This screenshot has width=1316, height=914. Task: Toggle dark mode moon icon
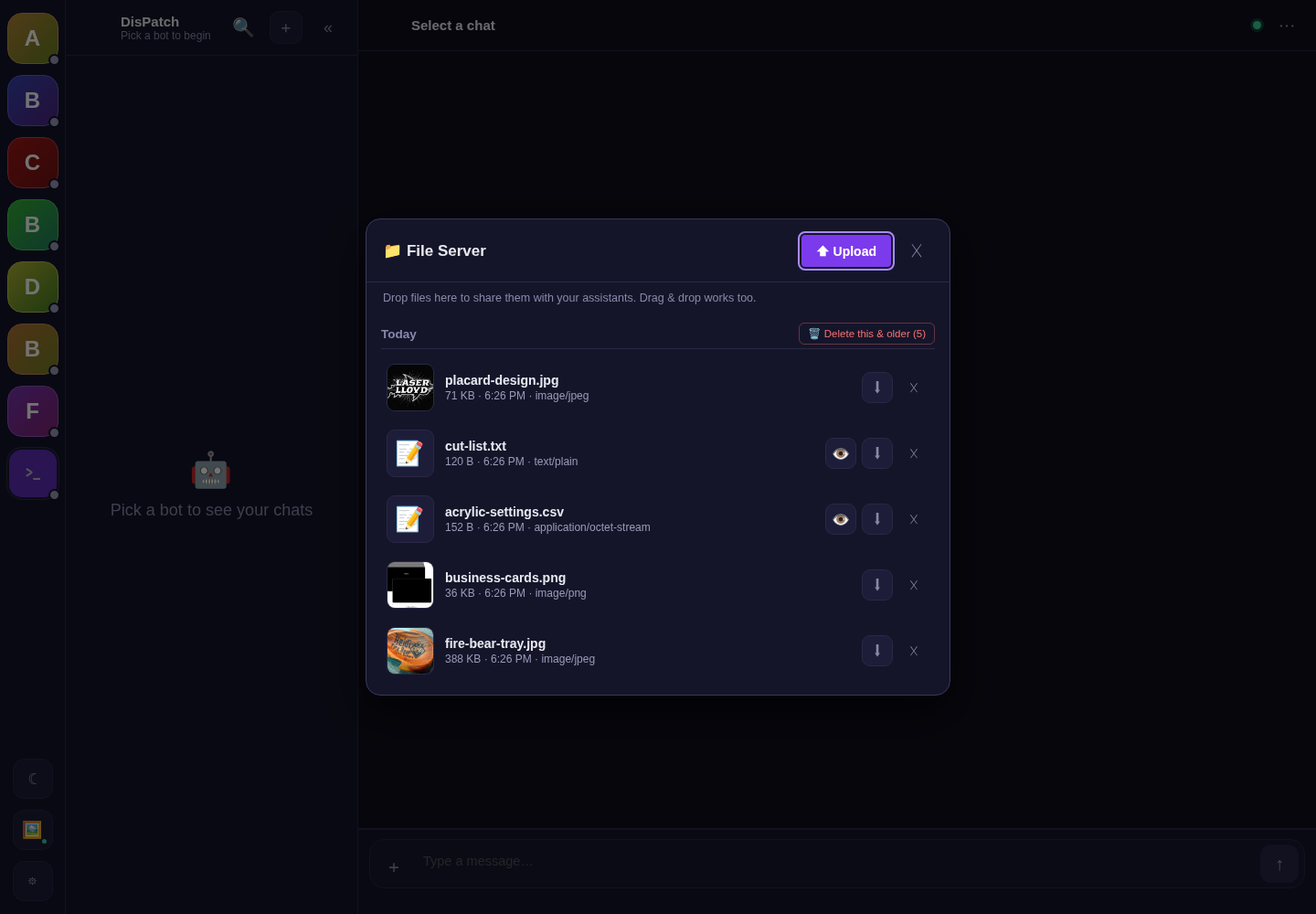33,779
